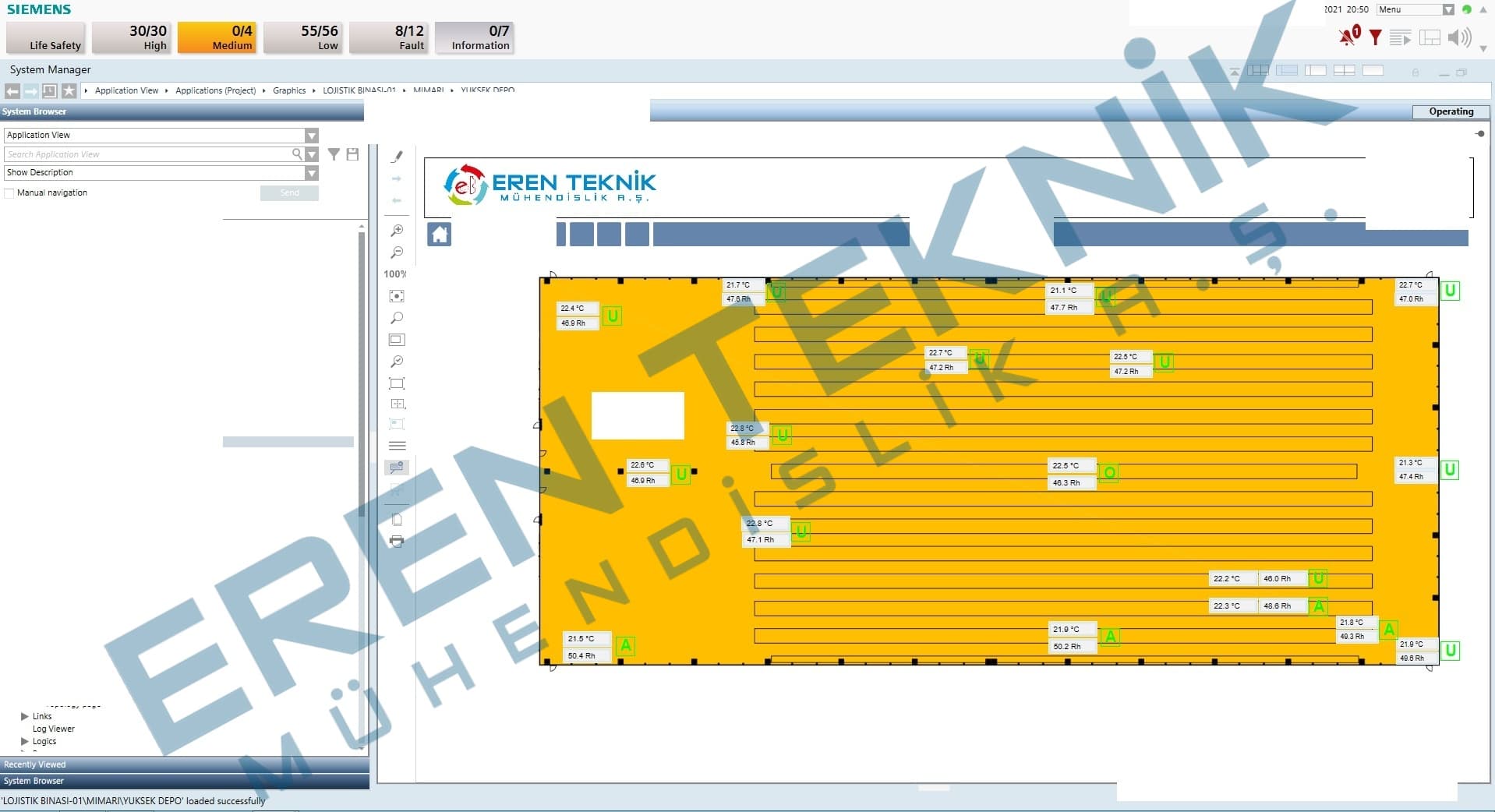Open the search options dropdown arrow

pos(312,154)
